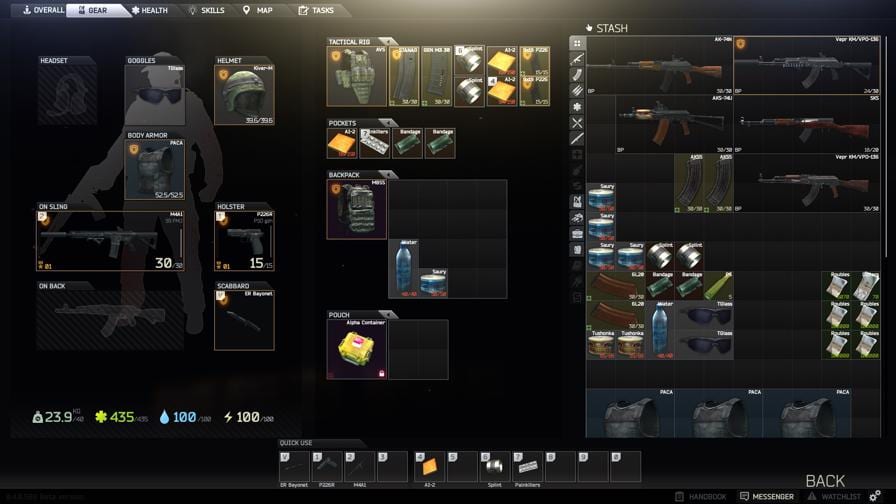Image resolution: width=896 pixels, height=504 pixels.
Task: Select PACA in body armor slot
Action: point(155,170)
